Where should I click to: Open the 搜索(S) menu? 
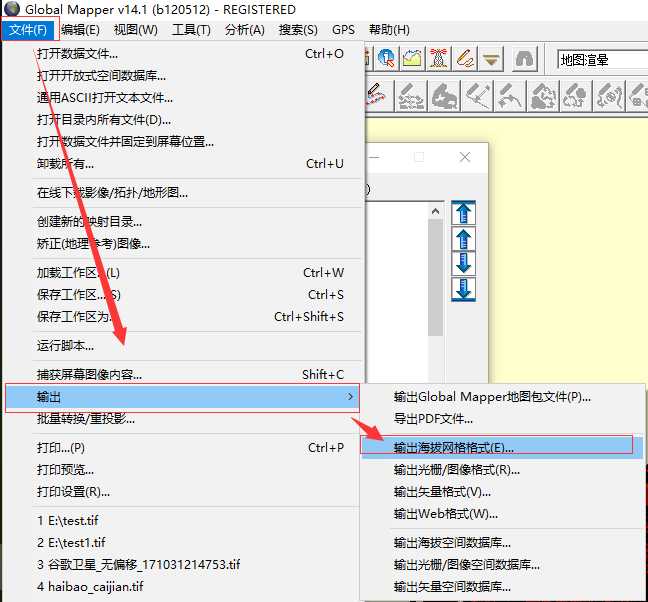pos(298,30)
